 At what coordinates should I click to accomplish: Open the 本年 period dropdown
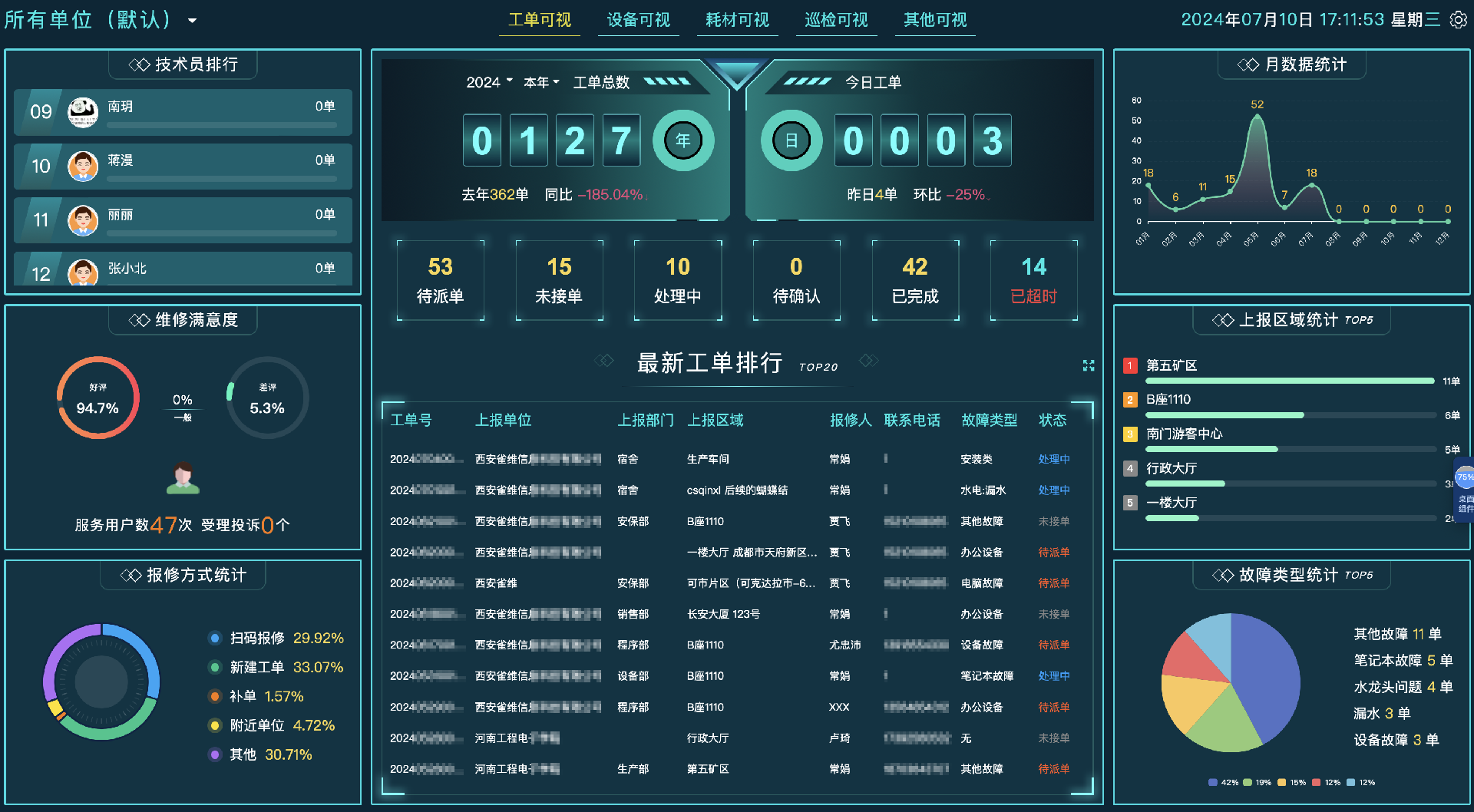pos(540,82)
